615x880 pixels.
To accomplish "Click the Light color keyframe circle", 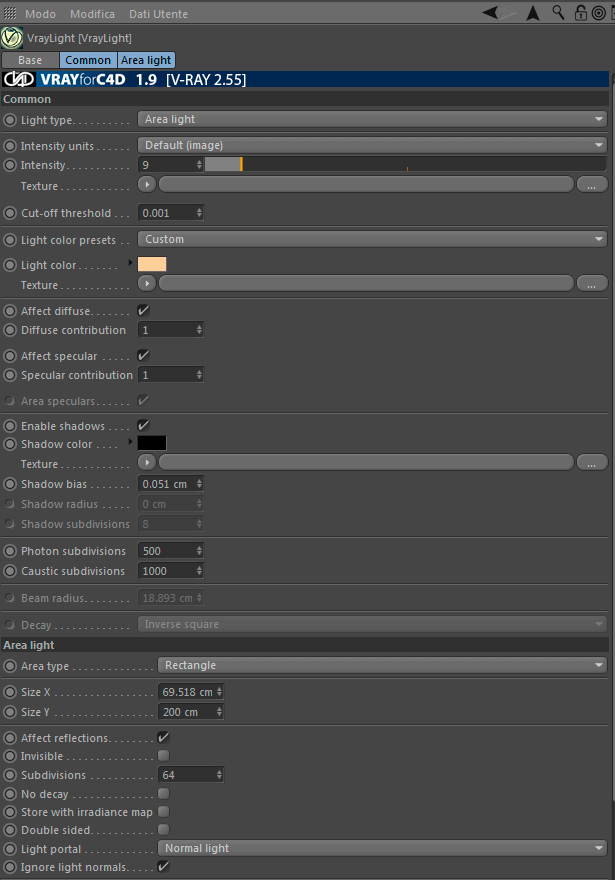I will tap(10, 265).
